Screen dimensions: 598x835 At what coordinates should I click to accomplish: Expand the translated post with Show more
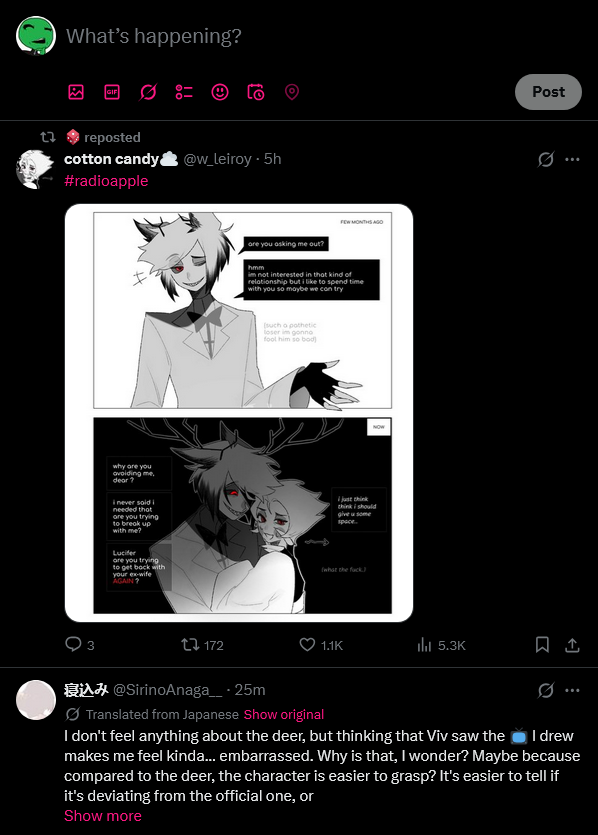pos(103,816)
